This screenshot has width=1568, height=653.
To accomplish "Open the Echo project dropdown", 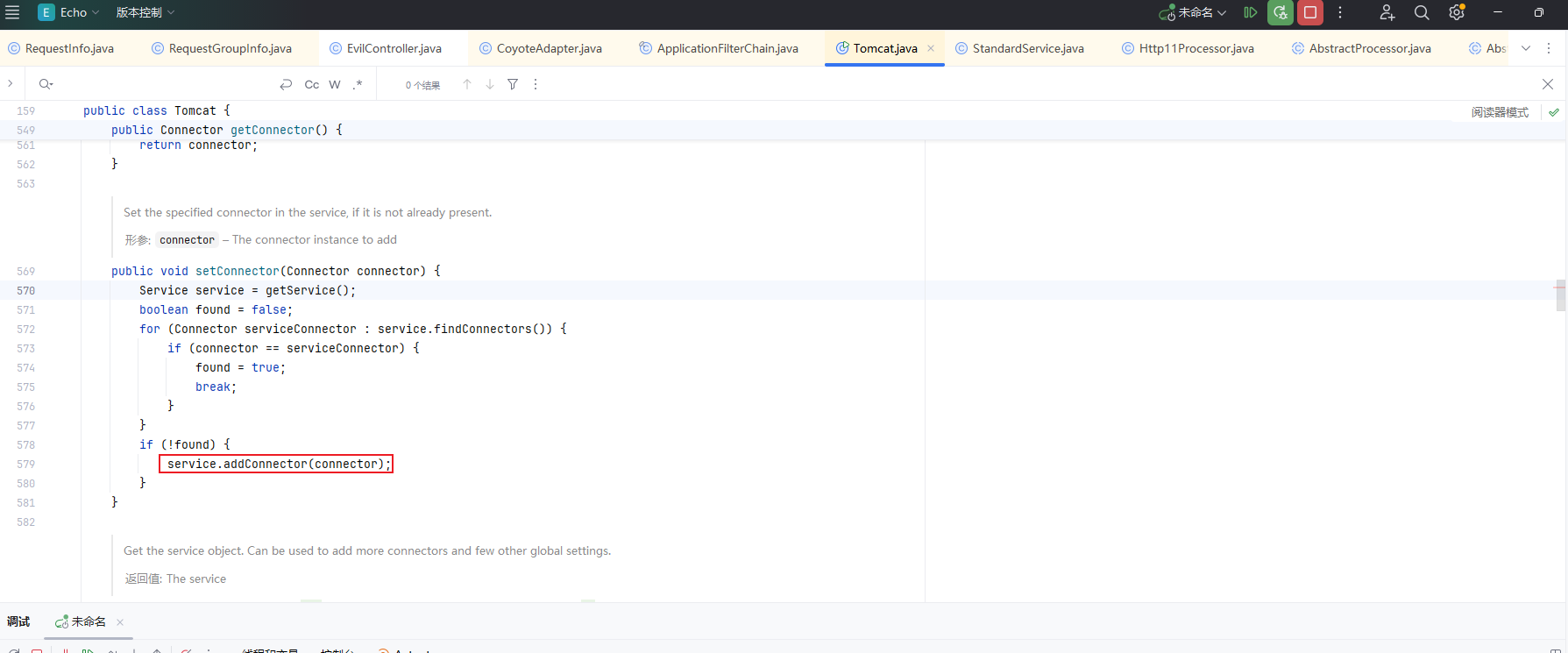I will pyautogui.click(x=68, y=12).
